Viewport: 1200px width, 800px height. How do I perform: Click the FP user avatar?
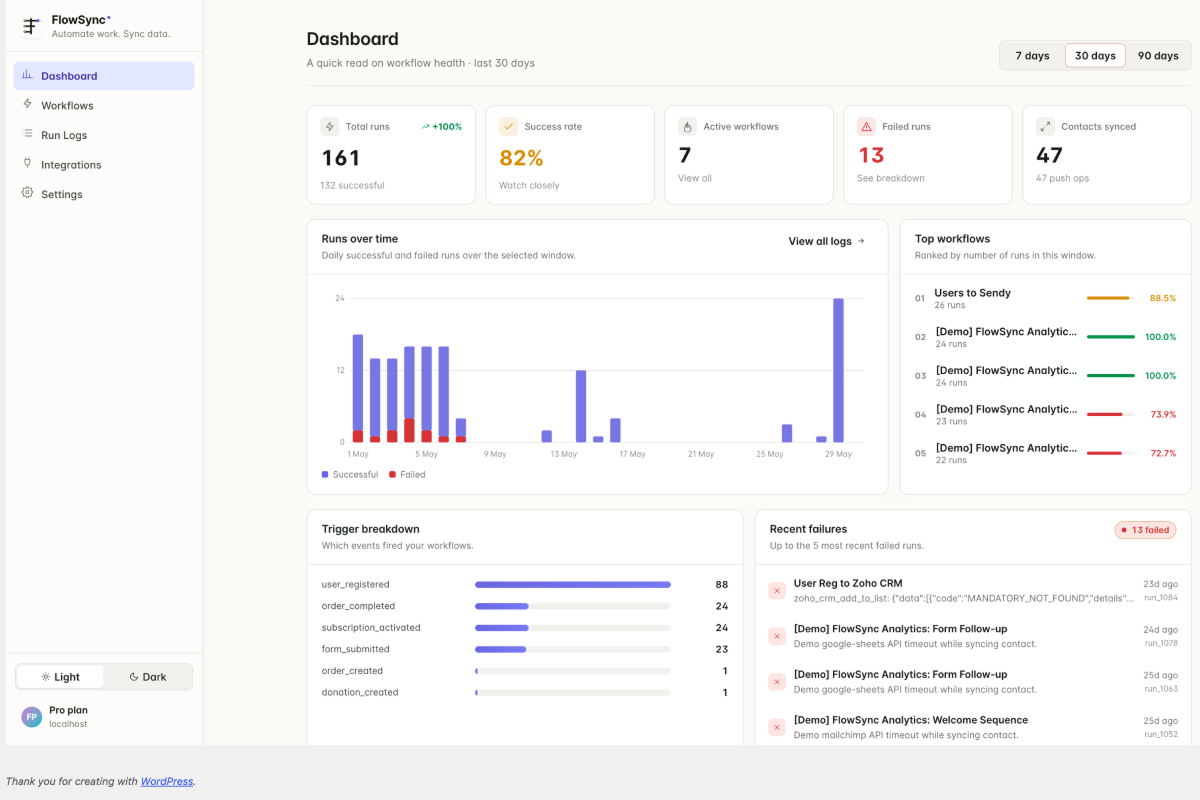click(32, 717)
